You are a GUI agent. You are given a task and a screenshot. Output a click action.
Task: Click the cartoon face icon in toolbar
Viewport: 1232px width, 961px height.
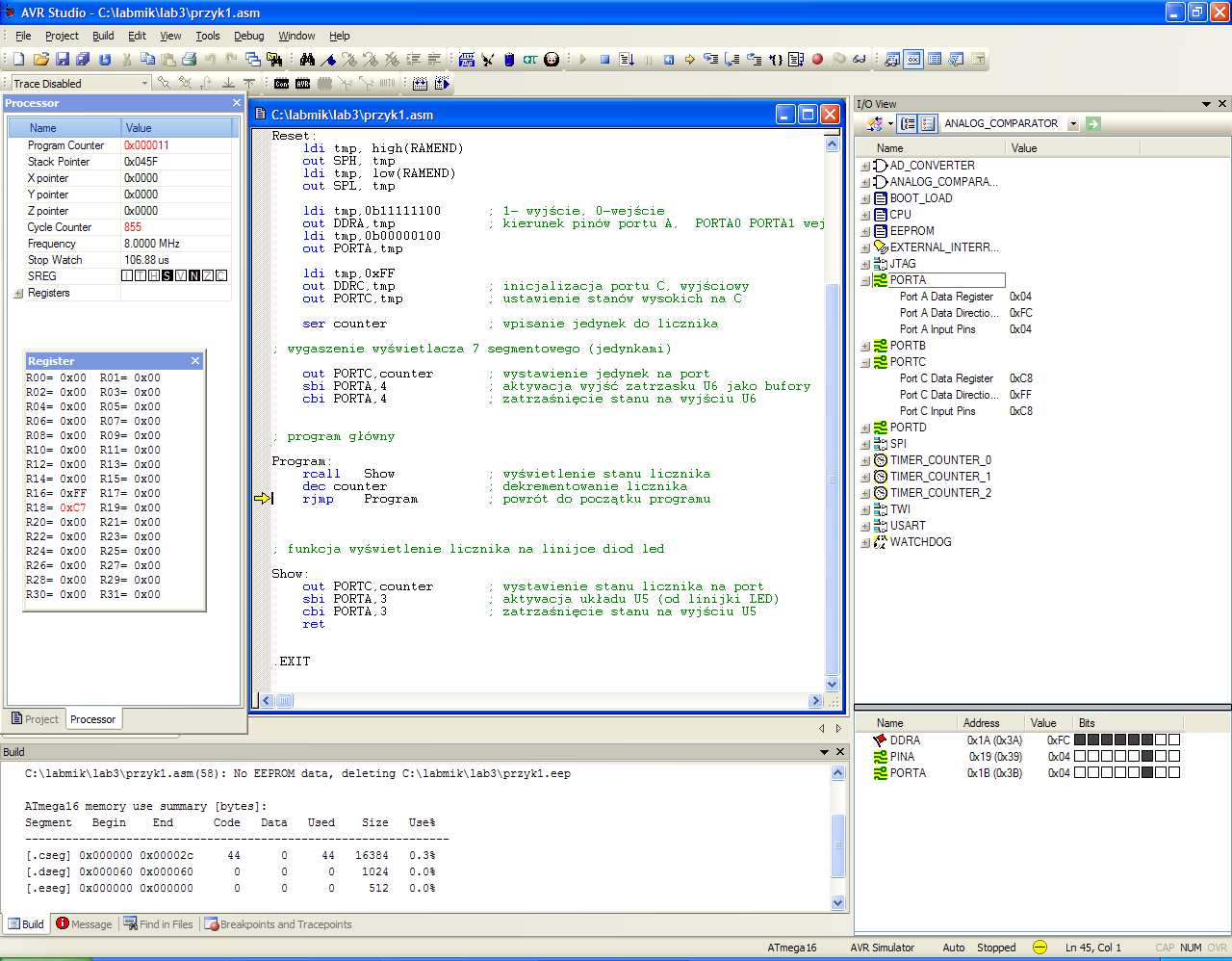tap(552, 60)
